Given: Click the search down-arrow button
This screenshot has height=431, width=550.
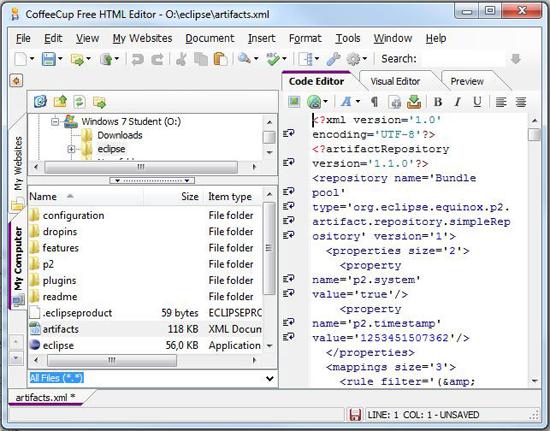Looking at the screenshot, I should pyautogui.click(x=516, y=59).
